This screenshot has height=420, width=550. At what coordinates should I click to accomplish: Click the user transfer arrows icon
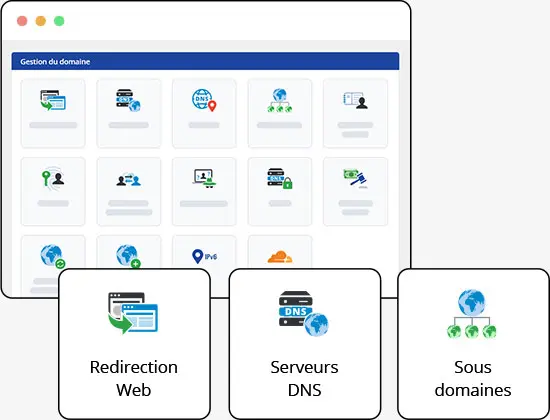tap(129, 180)
